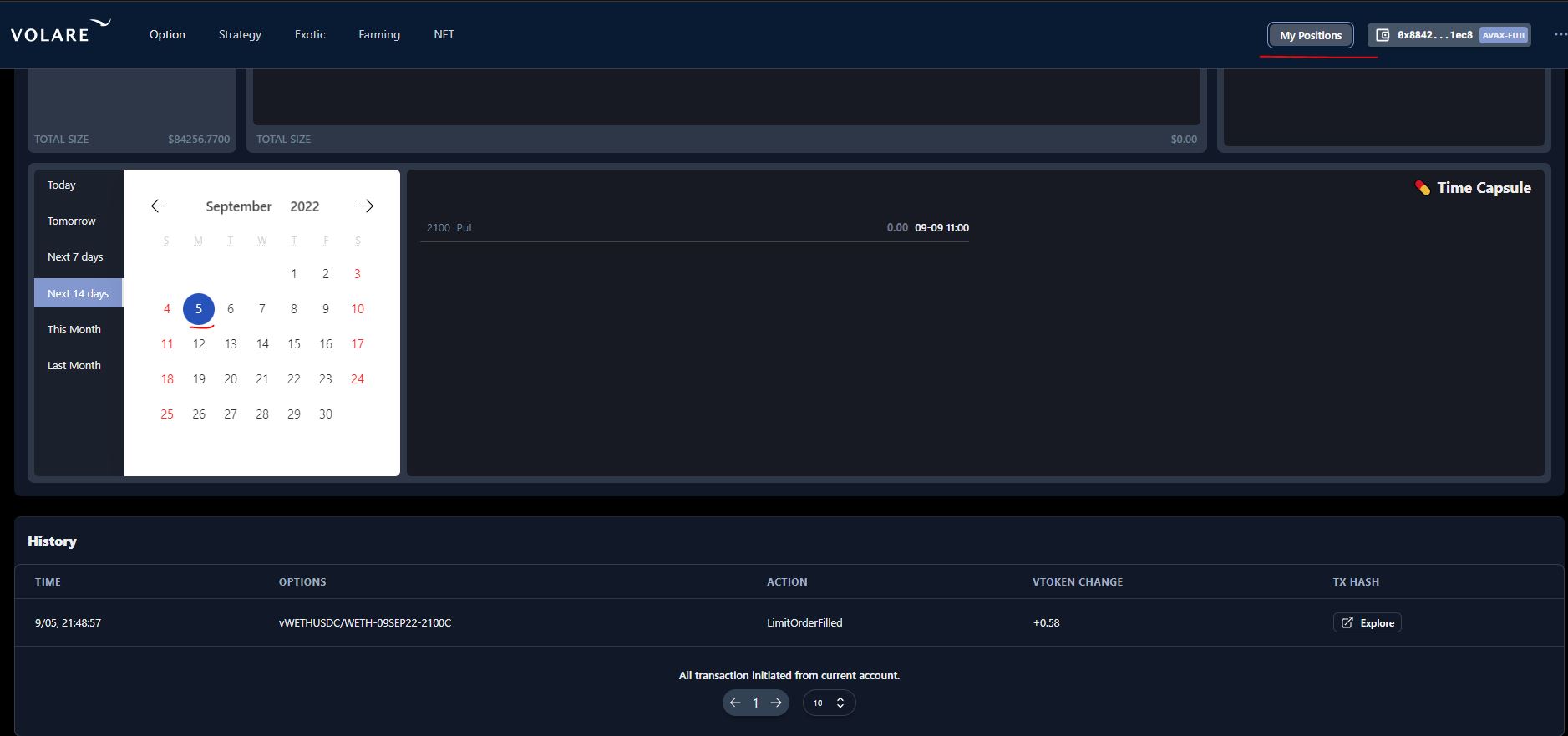Click the History section heading
Image resolution: width=1568 pixels, height=736 pixels.
(52, 541)
